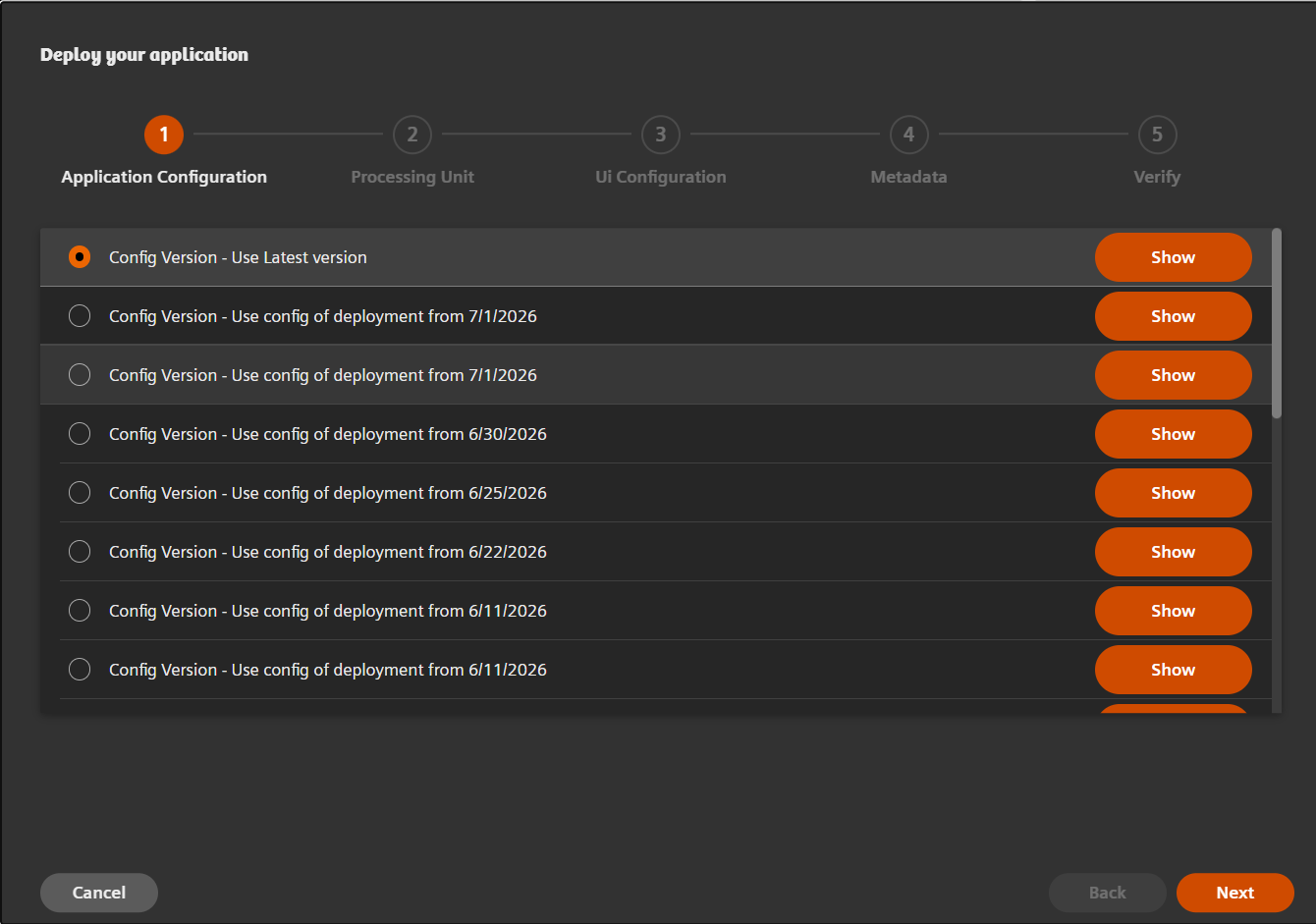The height and width of the screenshot is (924, 1316).
Task: Click Show for the 6/25/2026 deployment
Action: [1173, 493]
